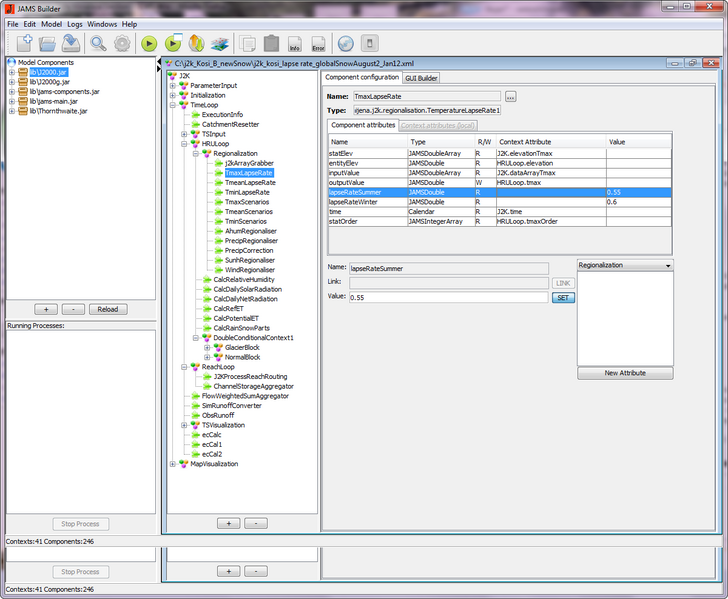The height and width of the screenshot is (599, 728).
Task: Collapse the TimeLoop tree node
Action: pyautogui.click(x=172, y=105)
